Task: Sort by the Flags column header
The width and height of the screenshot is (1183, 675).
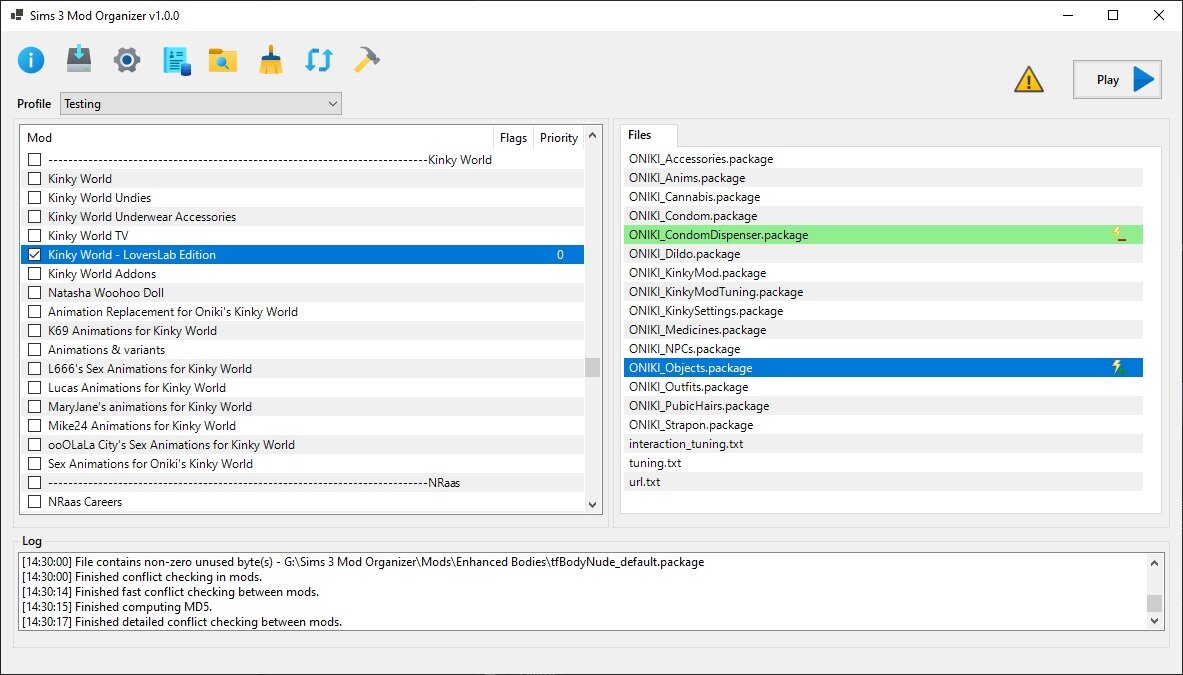Action: coord(513,137)
